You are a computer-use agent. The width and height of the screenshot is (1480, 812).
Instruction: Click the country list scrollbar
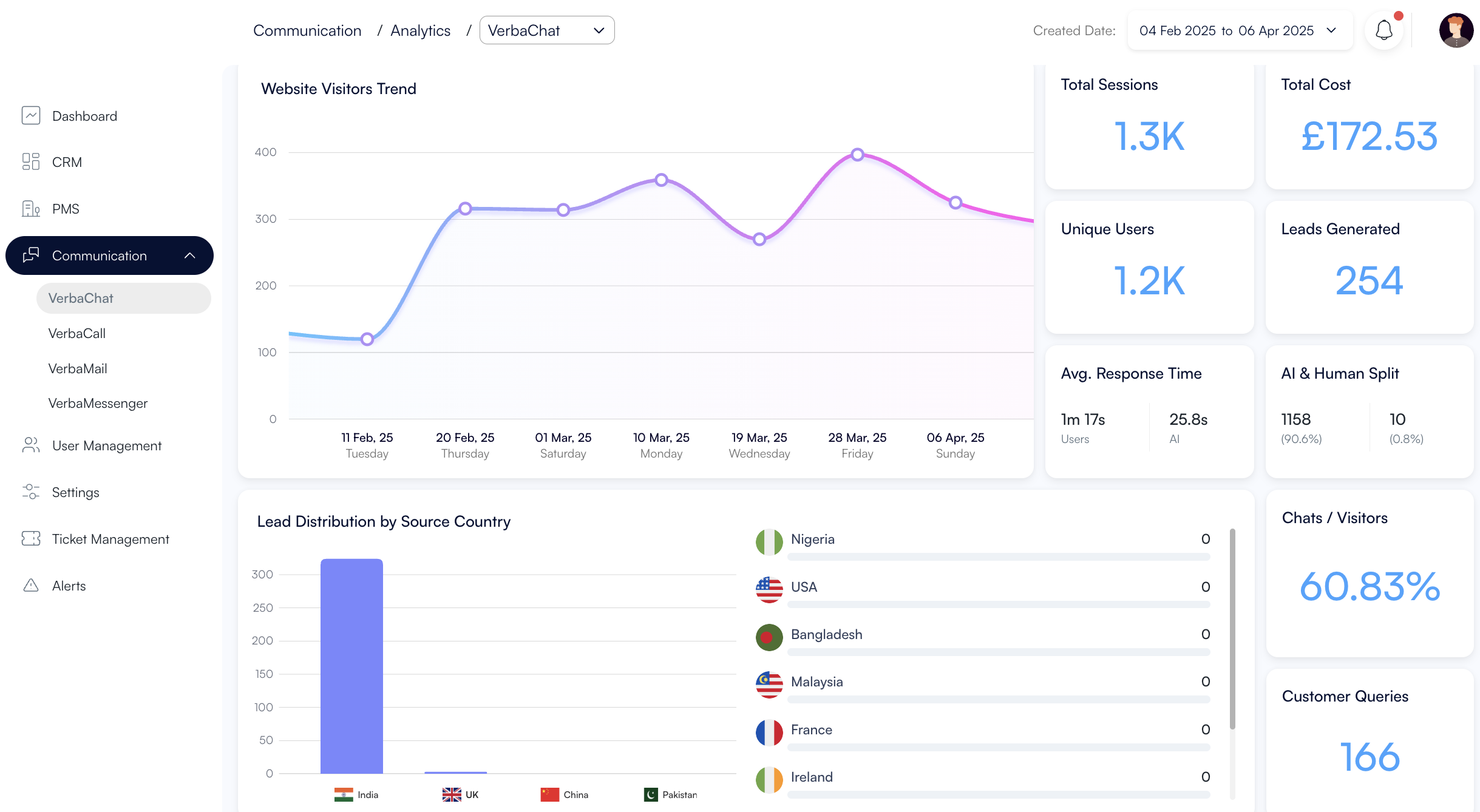click(x=1232, y=628)
